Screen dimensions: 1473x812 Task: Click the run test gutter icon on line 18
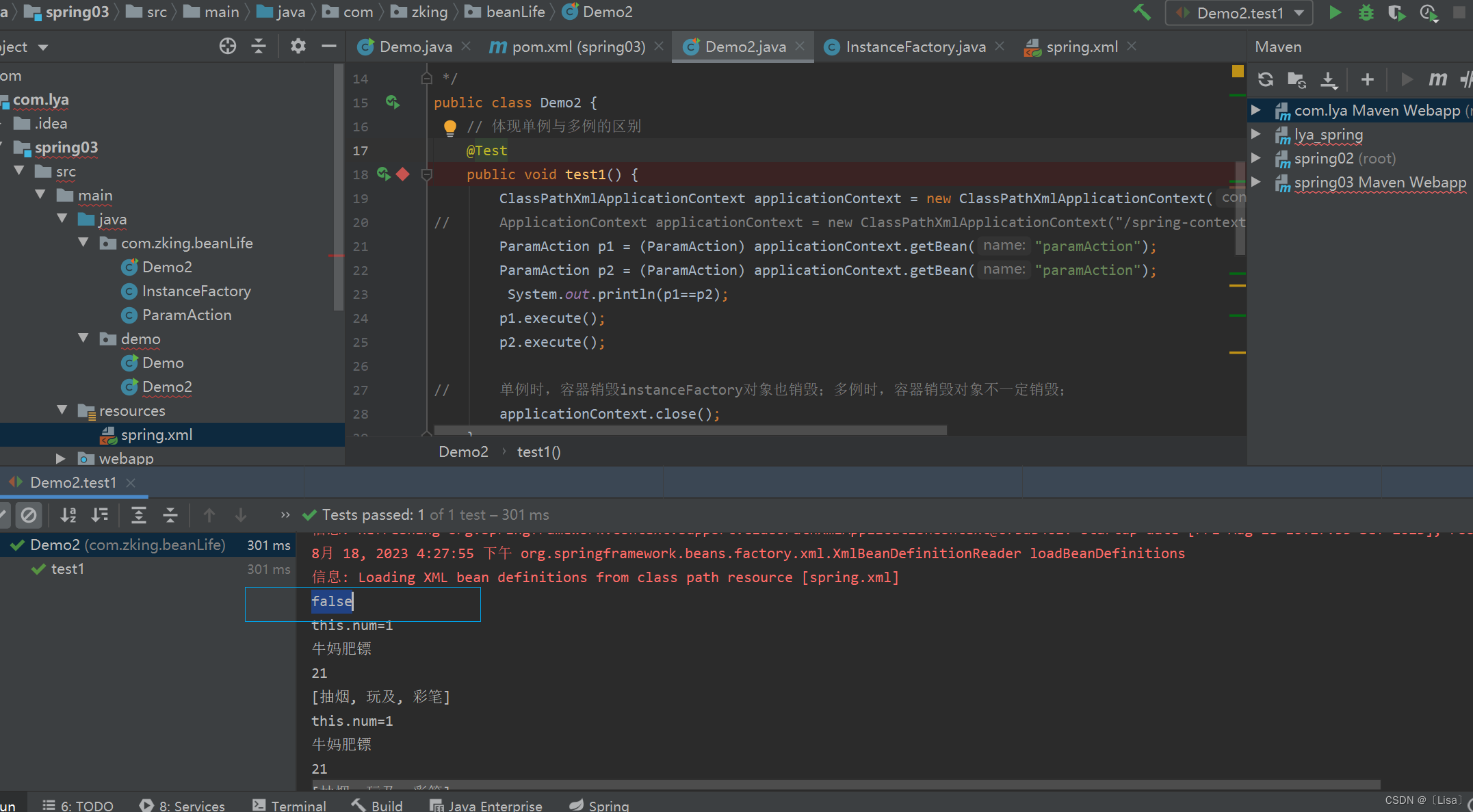click(384, 174)
